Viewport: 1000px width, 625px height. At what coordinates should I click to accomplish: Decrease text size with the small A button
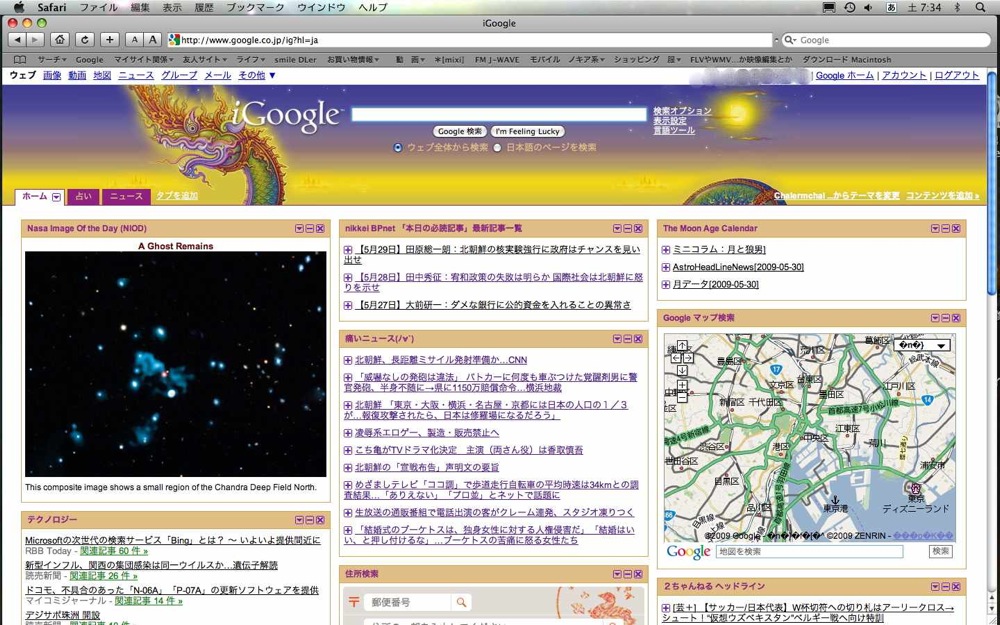tap(134, 40)
